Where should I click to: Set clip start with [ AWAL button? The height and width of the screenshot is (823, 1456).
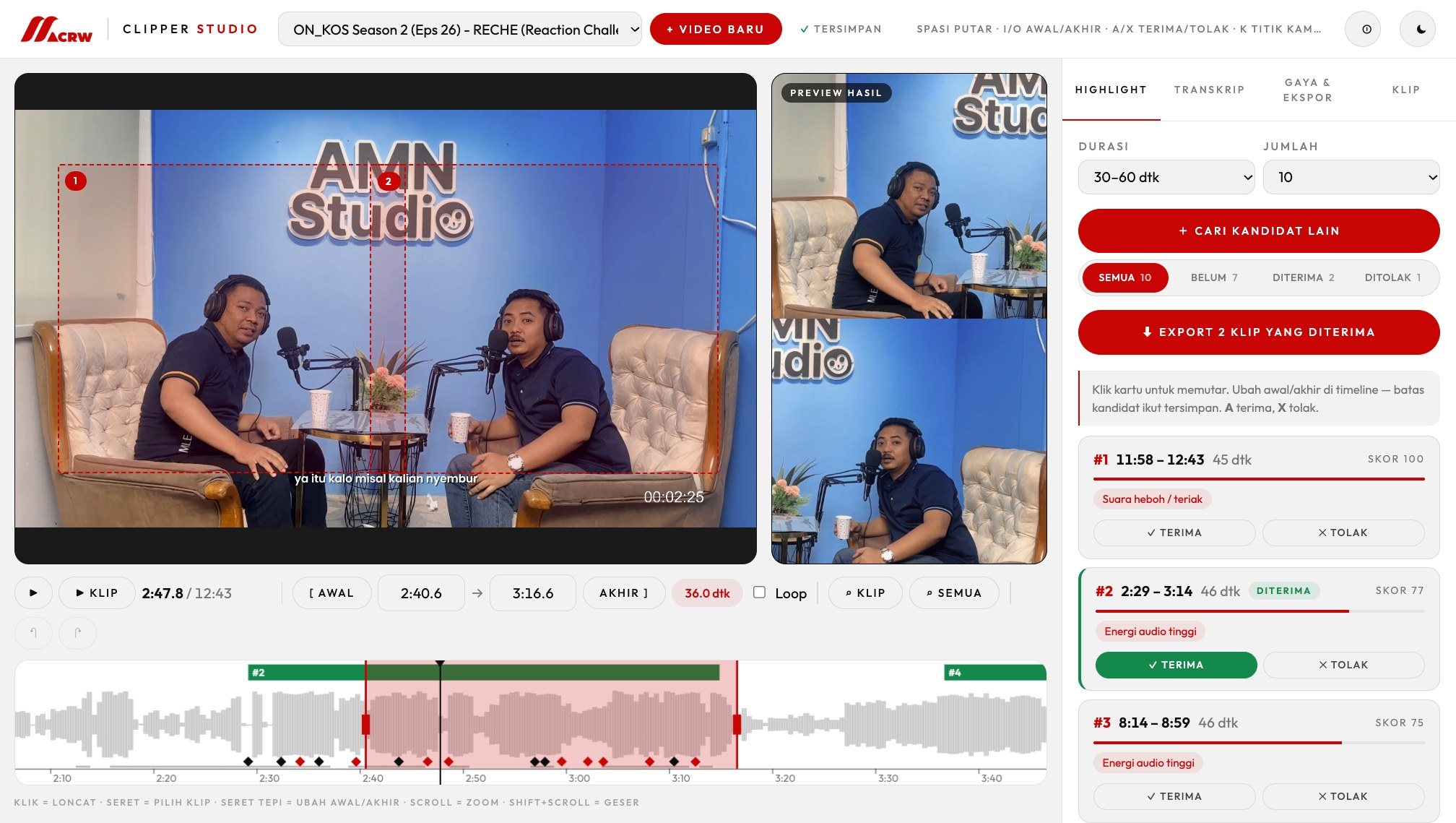pyautogui.click(x=331, y=593)
